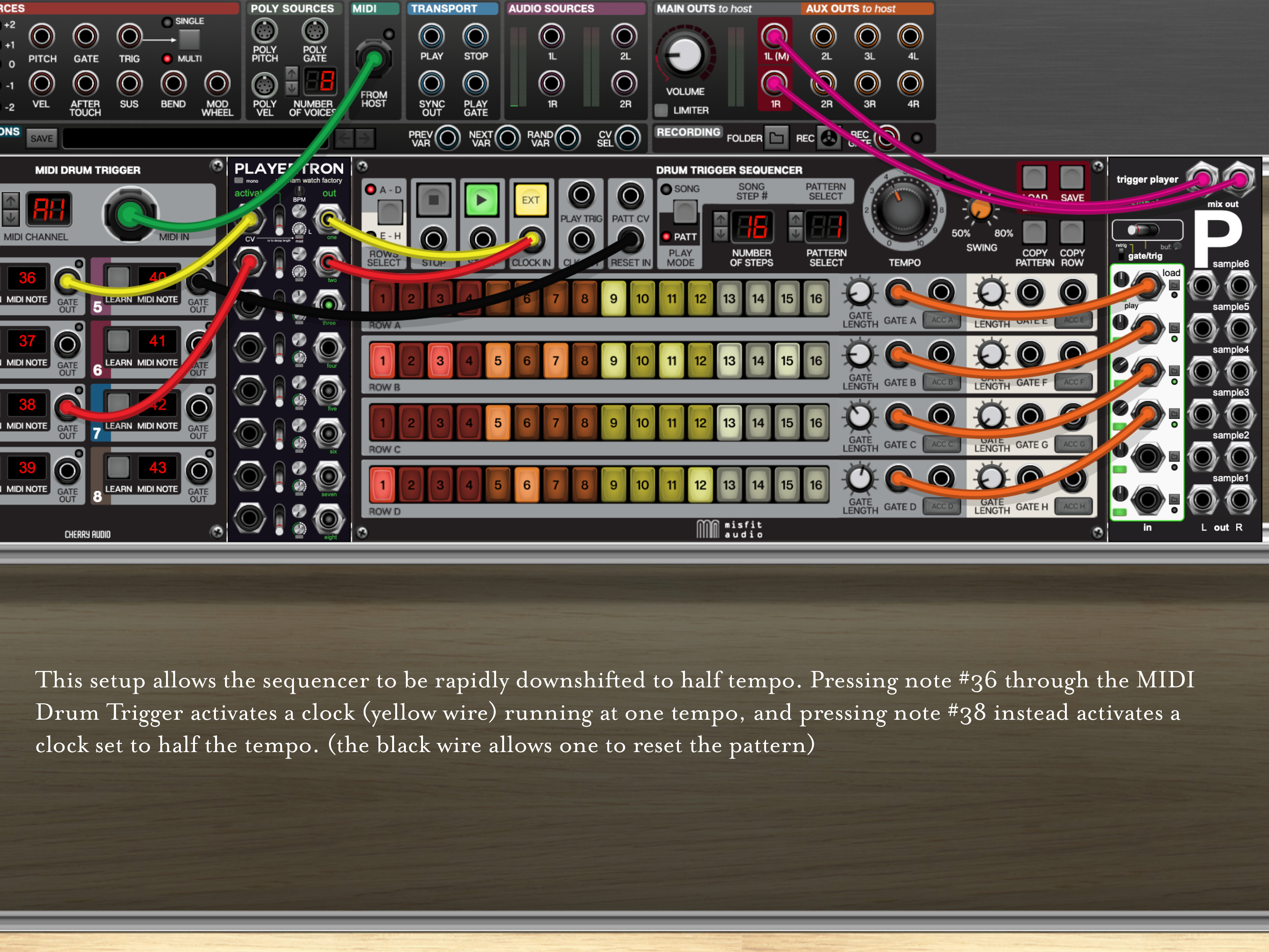Image resolution: width=1269 pixels, height=952 pixels.
Task: Open the recording folder icon
Action: tap(776, 138)
